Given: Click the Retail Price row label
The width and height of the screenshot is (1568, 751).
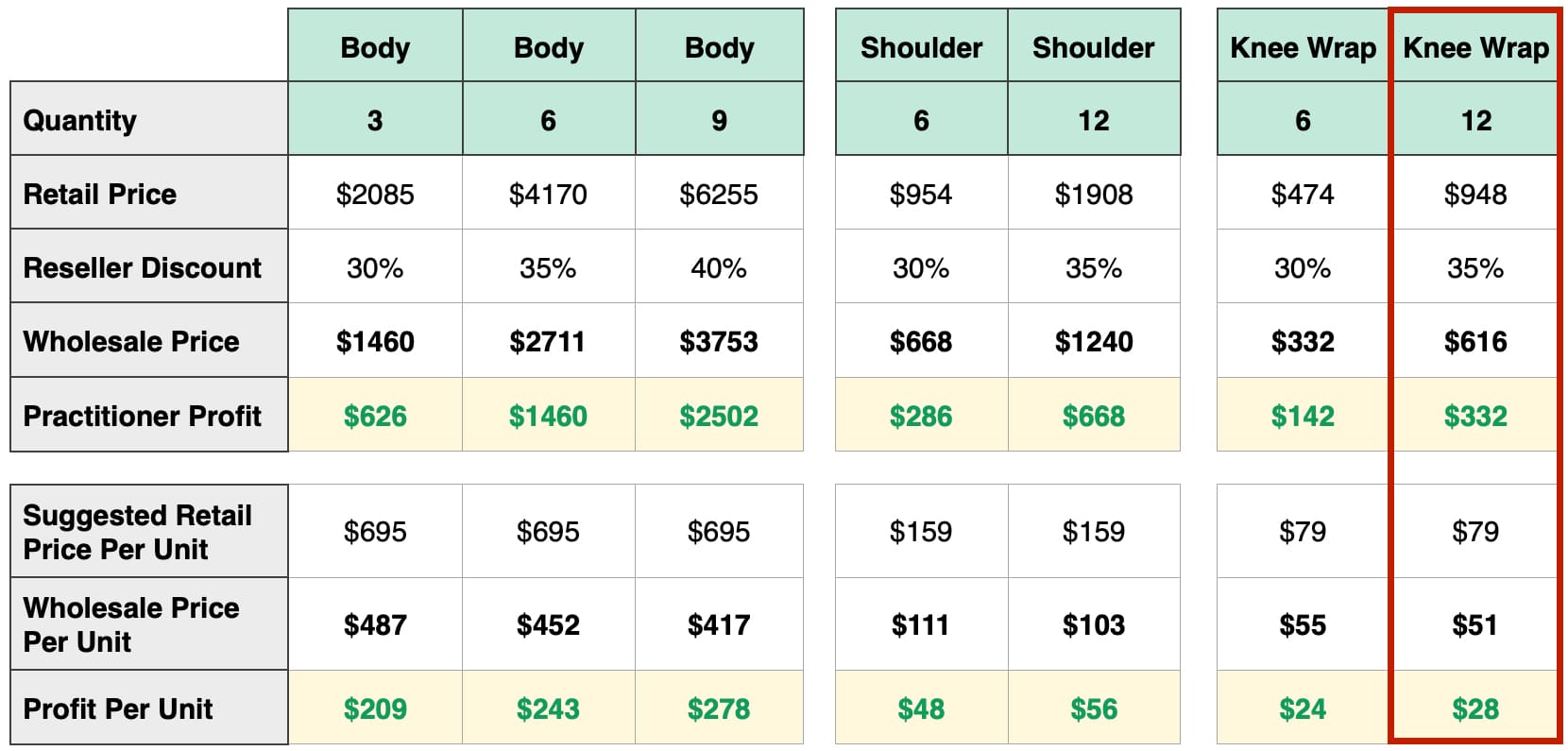Looking at the screenshot, I should point(149,193).
